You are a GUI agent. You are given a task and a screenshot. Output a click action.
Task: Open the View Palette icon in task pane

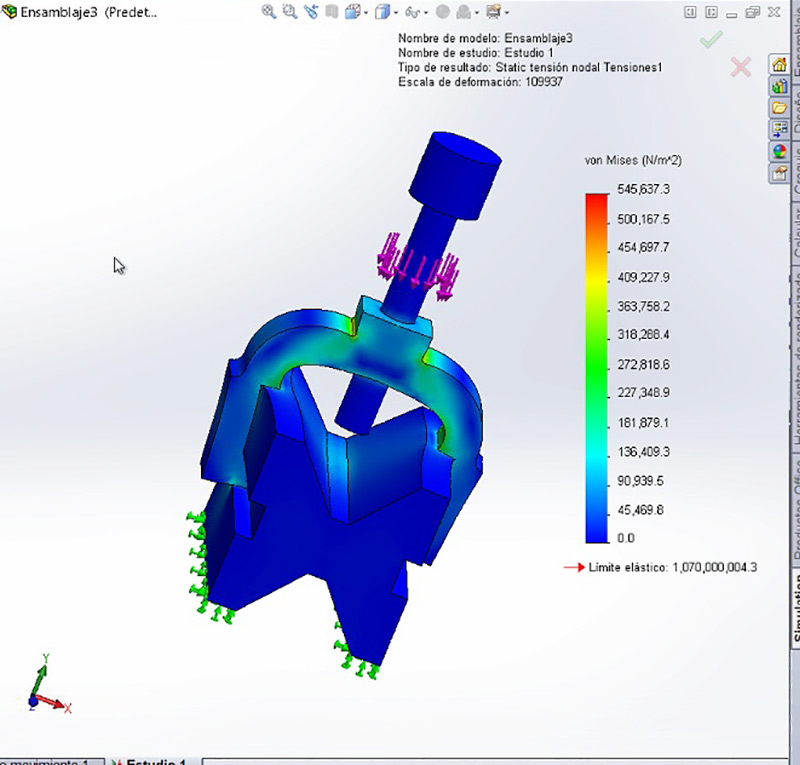point(779,129)
